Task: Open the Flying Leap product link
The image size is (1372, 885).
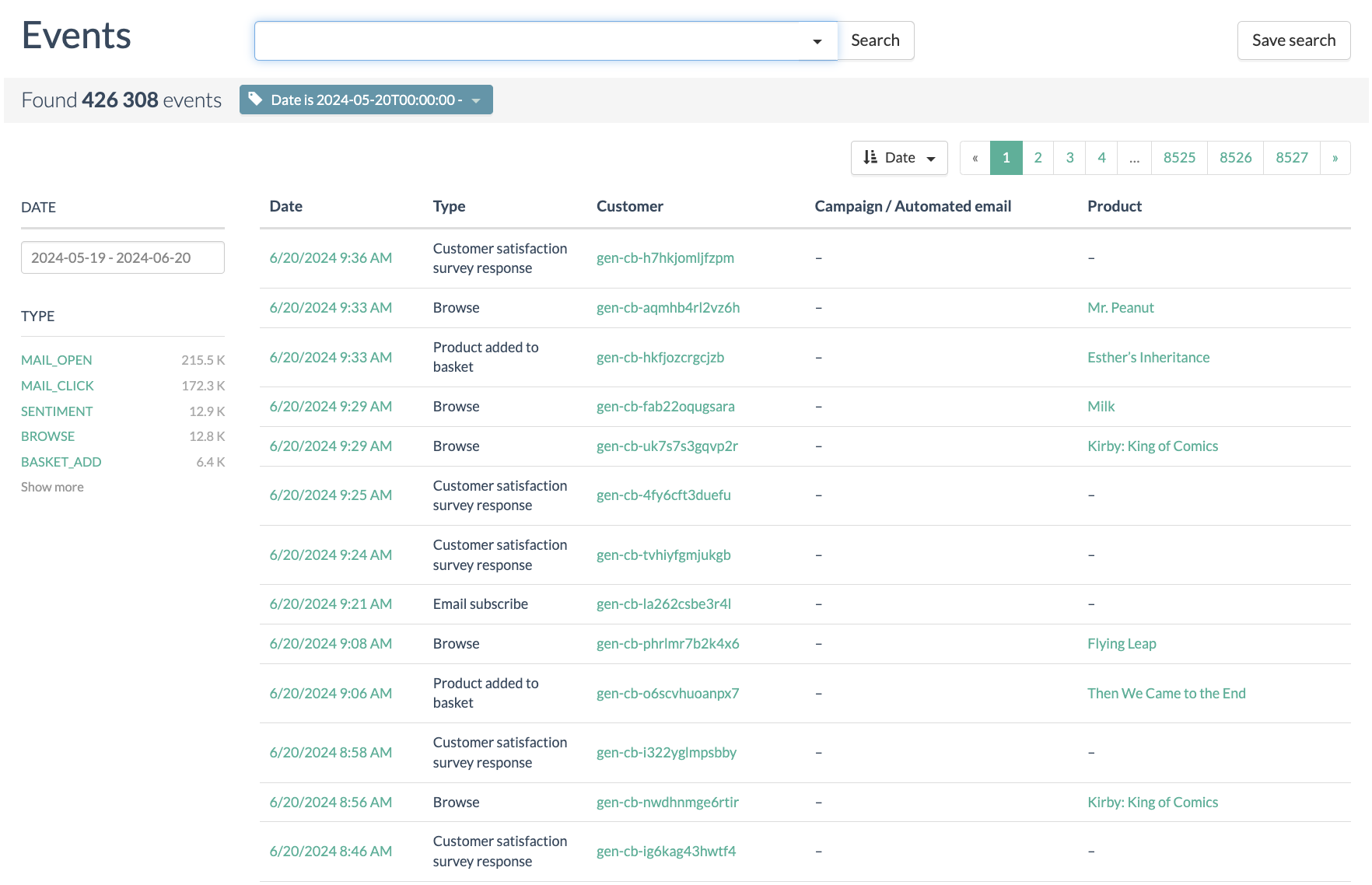Action: click(x=1122, y=644)
